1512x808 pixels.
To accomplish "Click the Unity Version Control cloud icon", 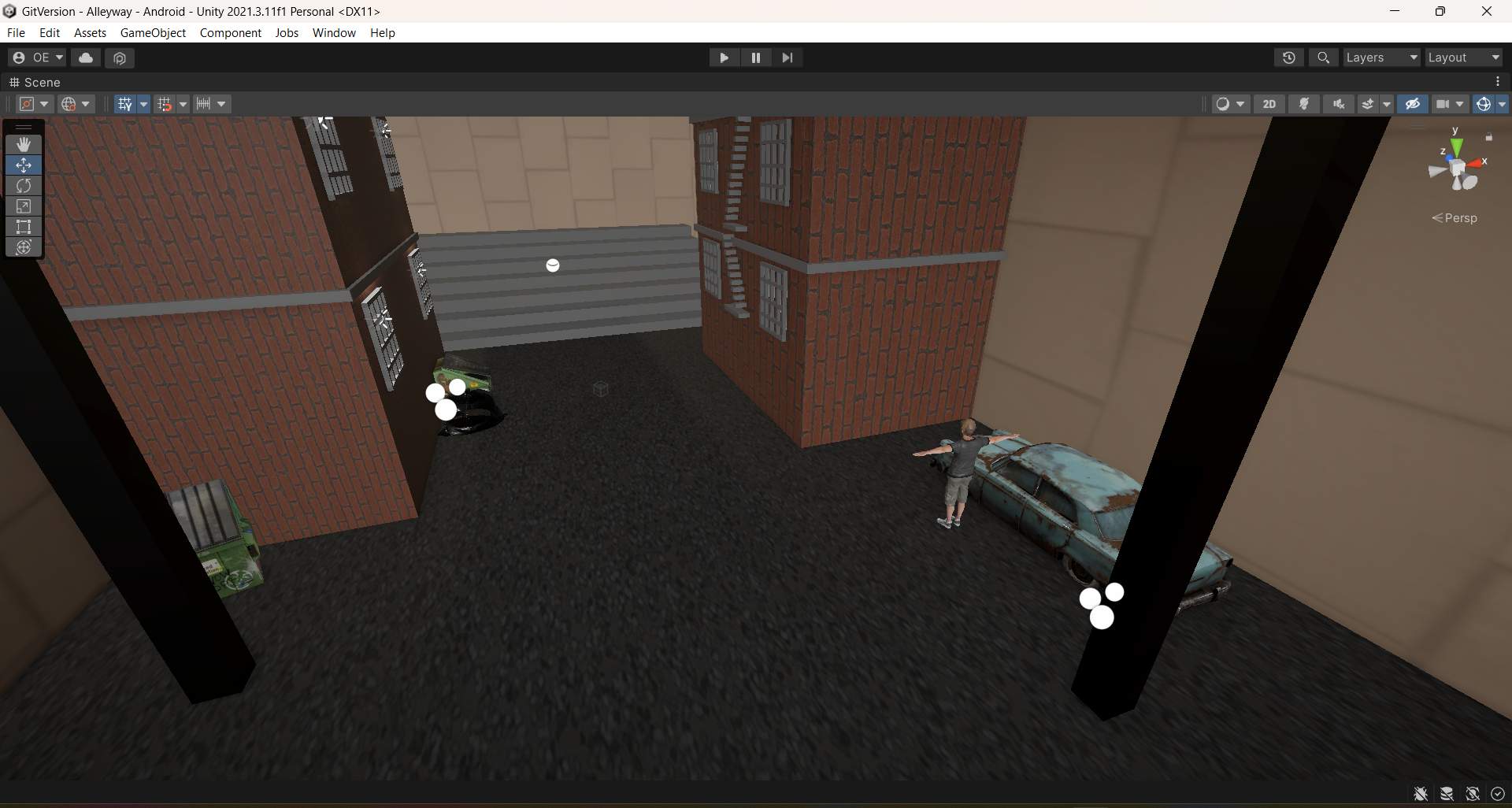I will pyautogui.click(x=85, y=57).
